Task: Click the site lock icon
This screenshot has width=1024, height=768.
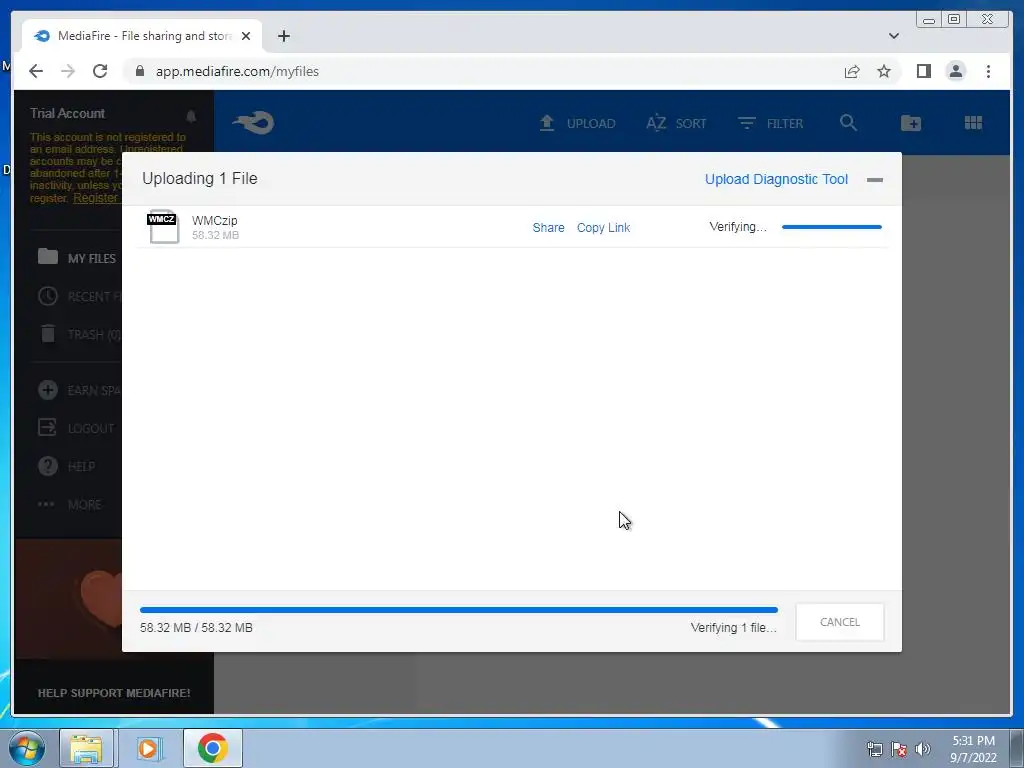Action: pyautogui.click(x=139, y=71)
